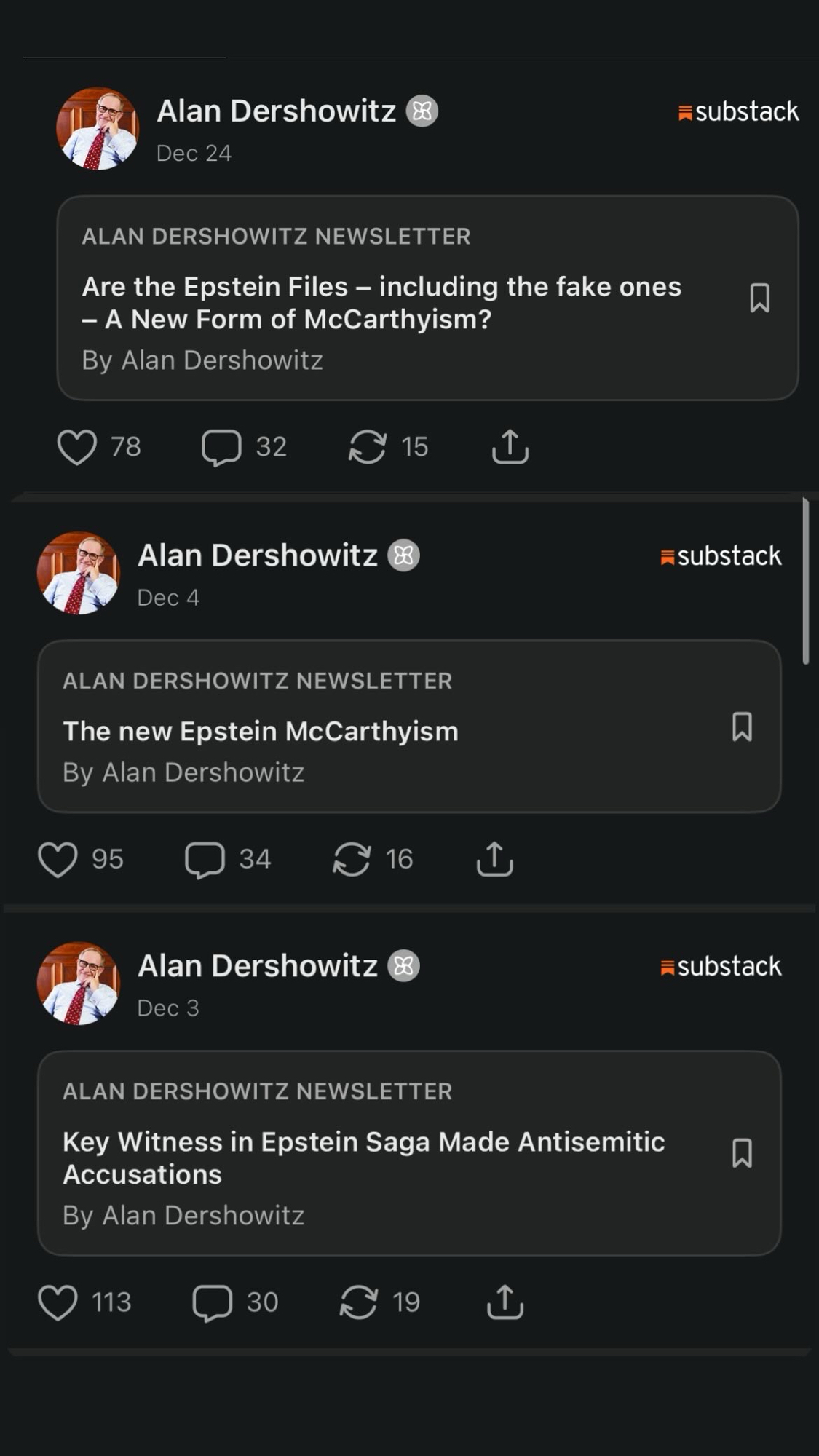Bookmark the Key Witness Antisemitic Accusations article

(x=742, y=1153)
